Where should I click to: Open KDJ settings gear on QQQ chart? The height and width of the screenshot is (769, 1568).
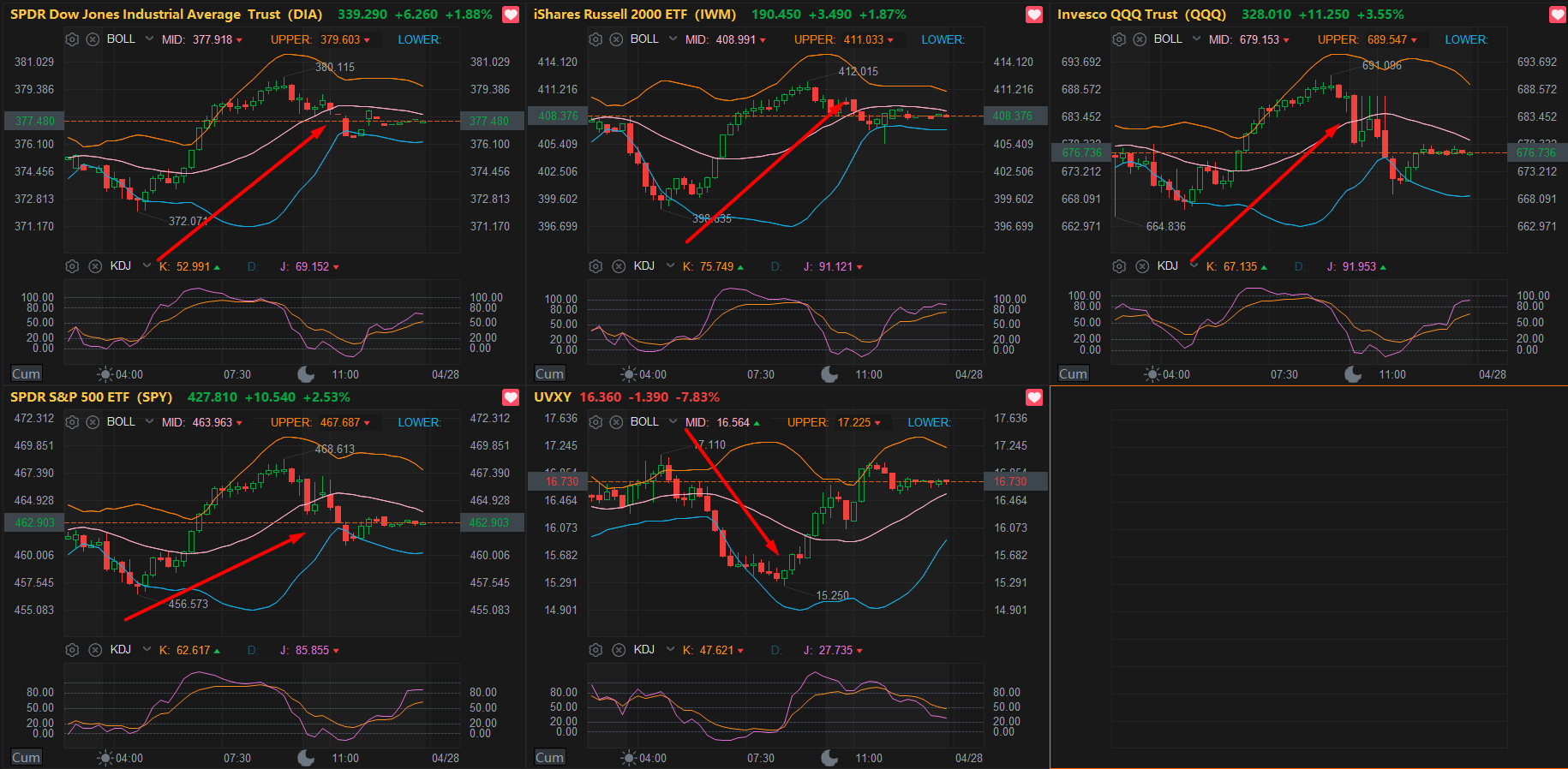click(x=1119, y=266)
